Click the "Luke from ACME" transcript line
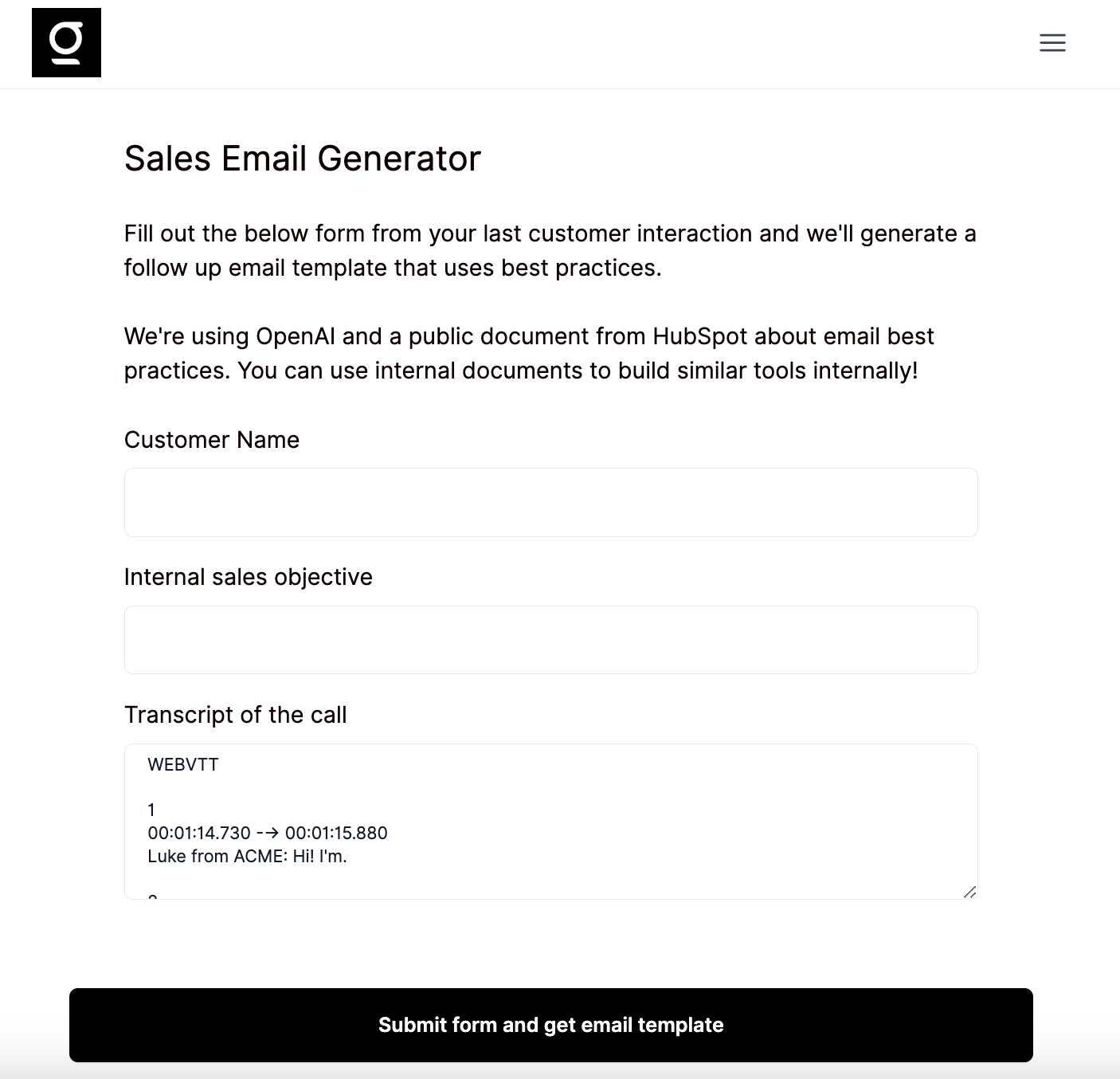Image resolution: width=1120 pixels, height=1079 pixels. point(247,856)
